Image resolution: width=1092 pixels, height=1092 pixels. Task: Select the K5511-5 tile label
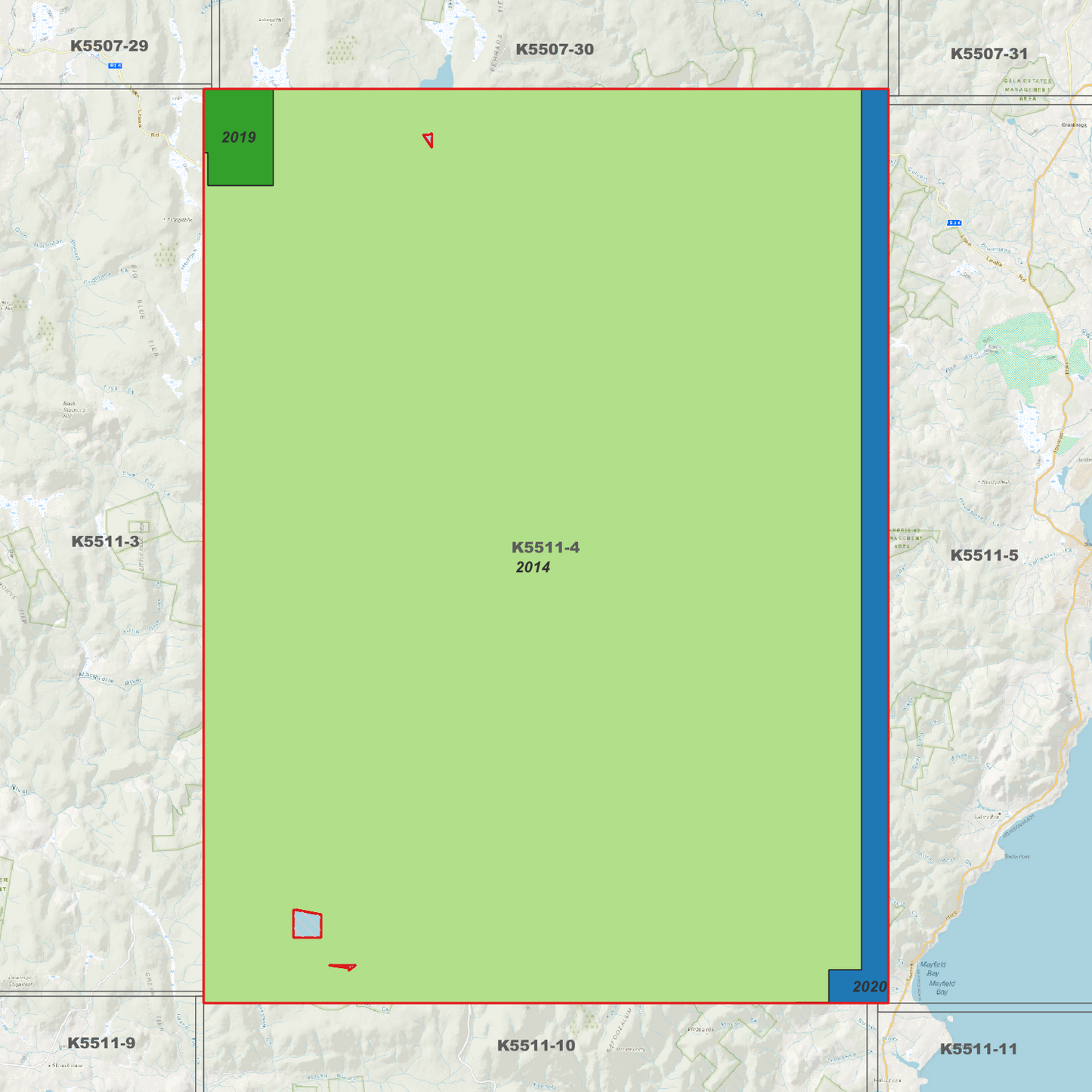coord(984,555)
